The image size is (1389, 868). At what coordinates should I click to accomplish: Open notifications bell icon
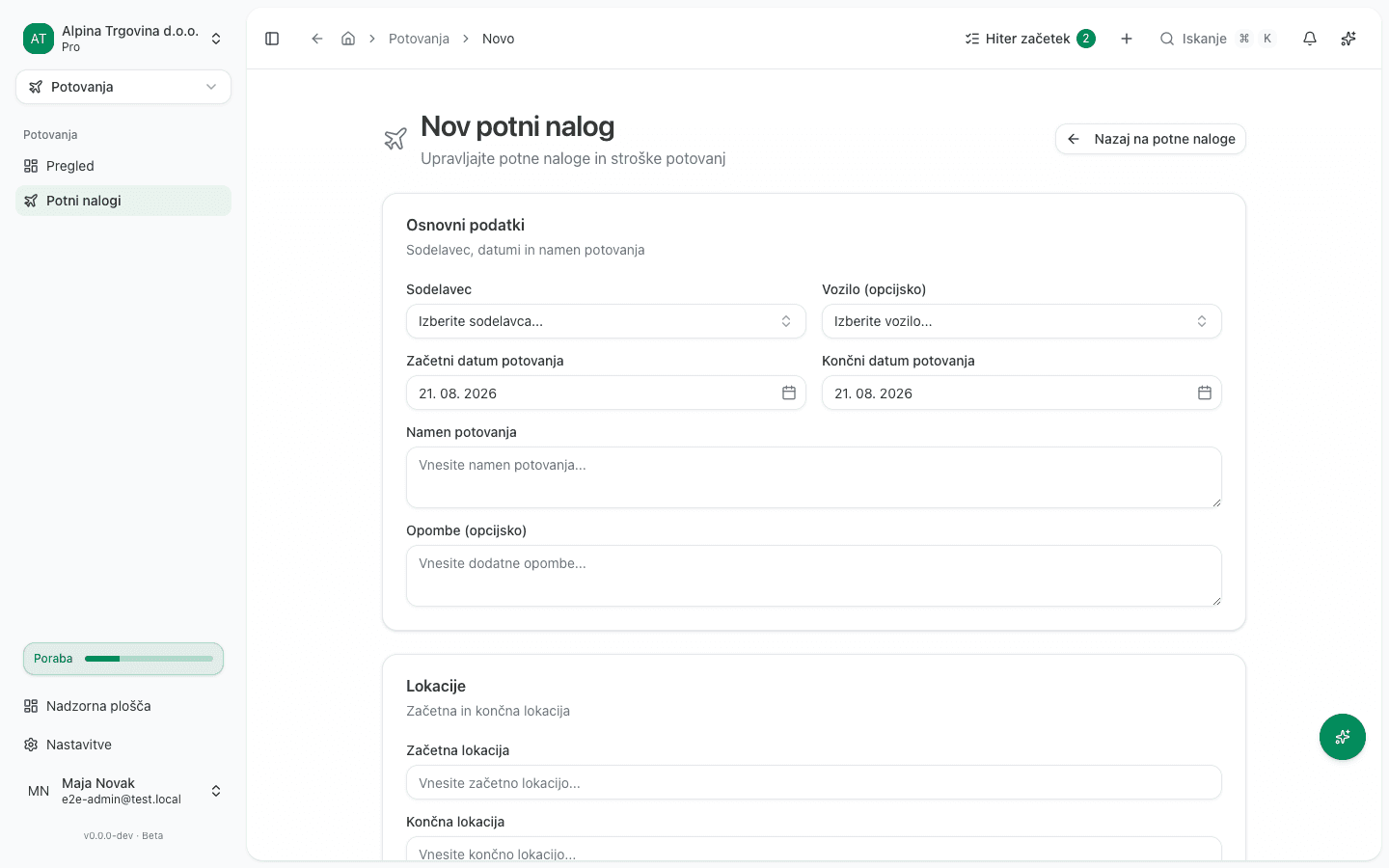coord(1310,39)
